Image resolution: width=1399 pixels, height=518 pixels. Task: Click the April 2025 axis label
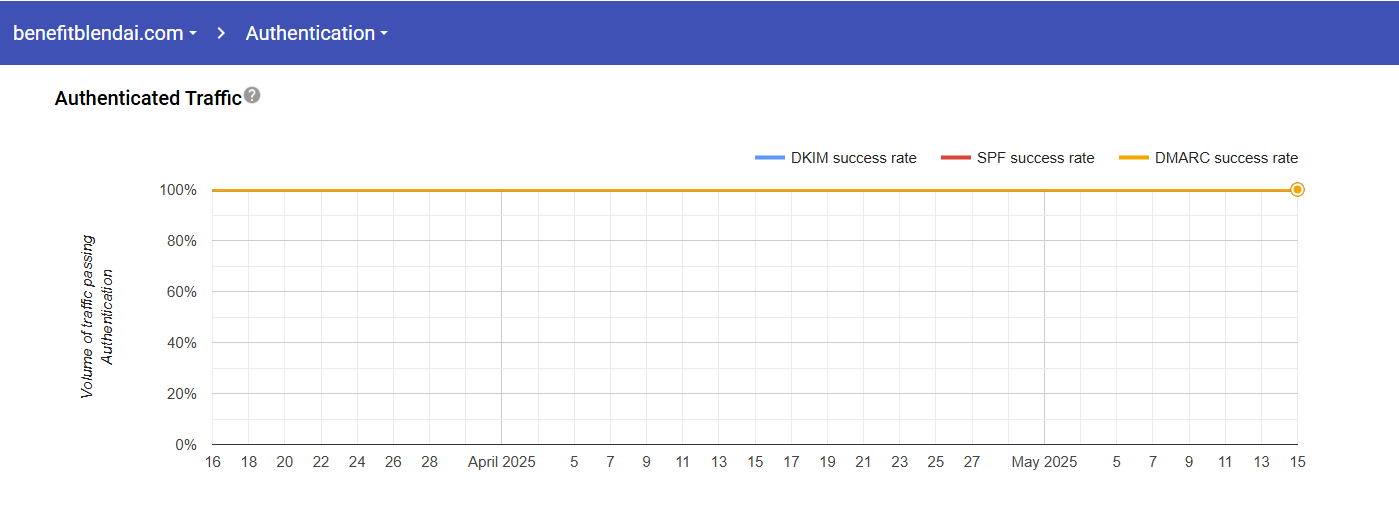point(501,462)
